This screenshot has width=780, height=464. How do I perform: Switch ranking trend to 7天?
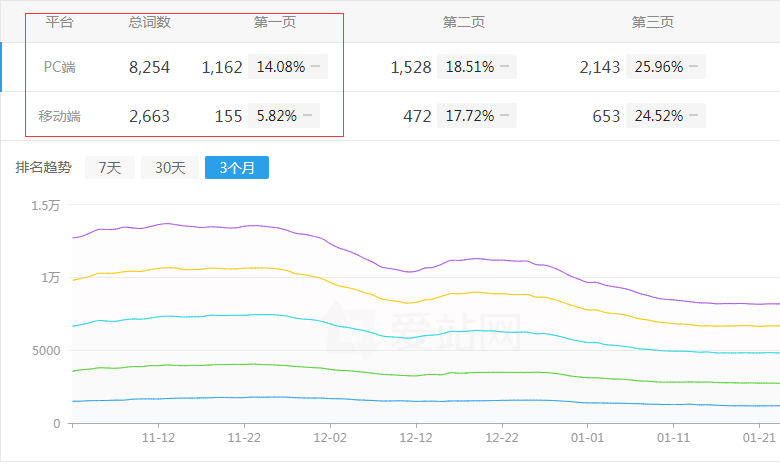point(109,168)
